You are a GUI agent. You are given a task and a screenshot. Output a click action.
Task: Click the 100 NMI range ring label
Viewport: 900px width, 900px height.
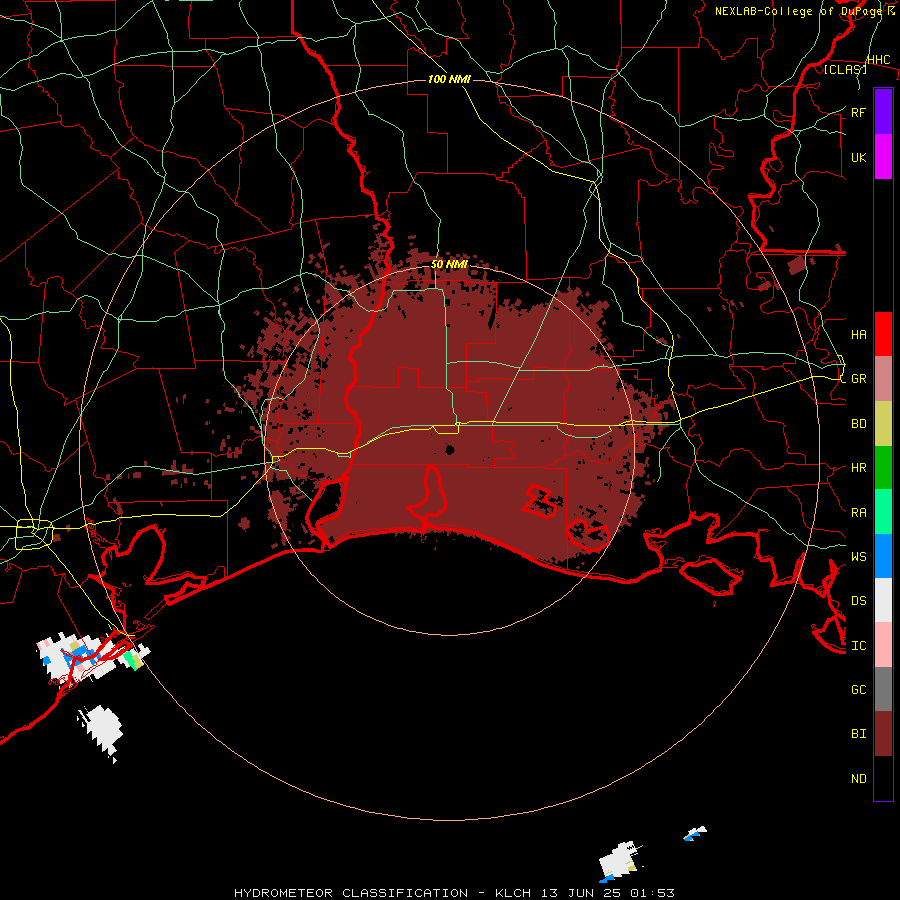449,79
